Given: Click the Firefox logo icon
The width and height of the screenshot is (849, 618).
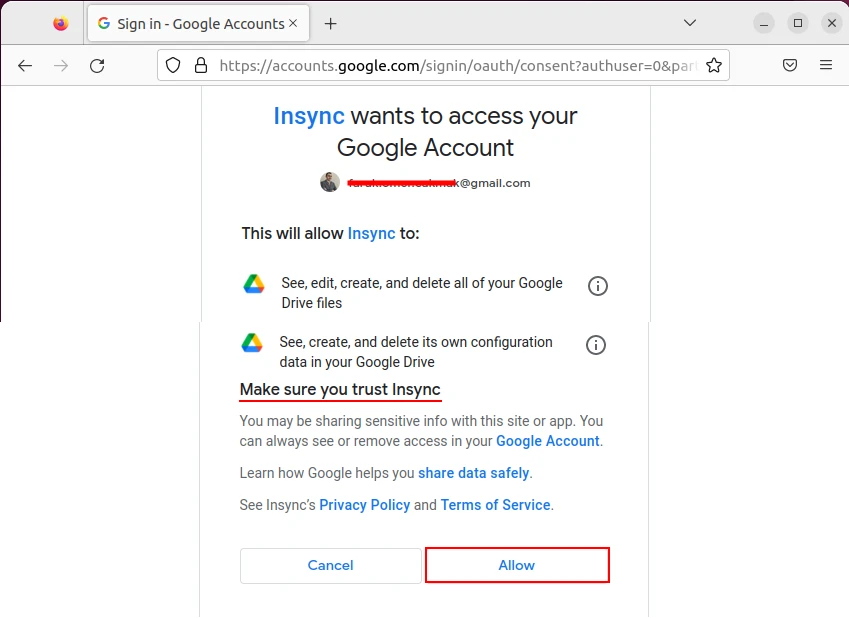Looking at the screenshot, I should click(61, 24).
